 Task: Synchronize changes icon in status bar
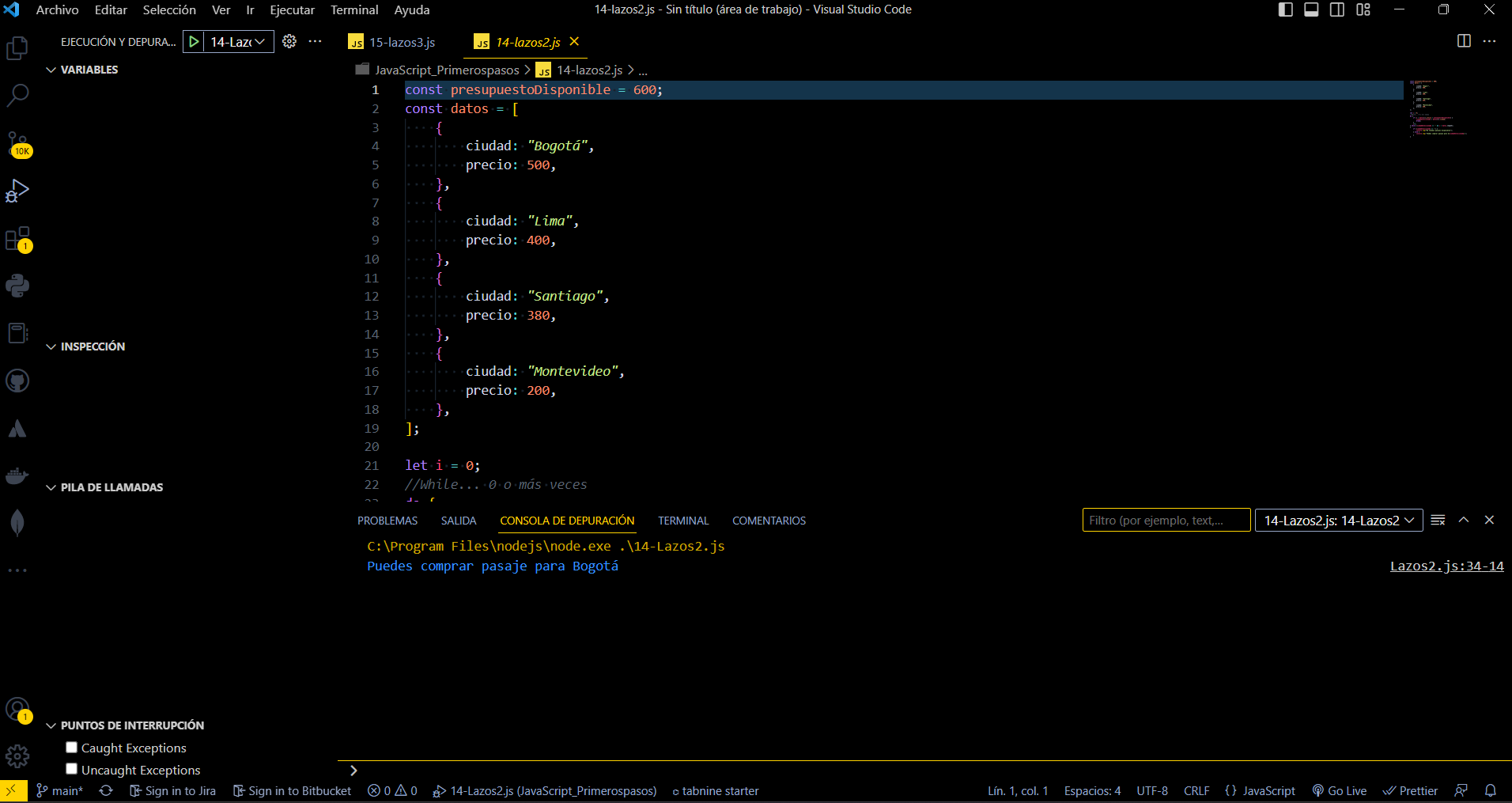[106, 790]
